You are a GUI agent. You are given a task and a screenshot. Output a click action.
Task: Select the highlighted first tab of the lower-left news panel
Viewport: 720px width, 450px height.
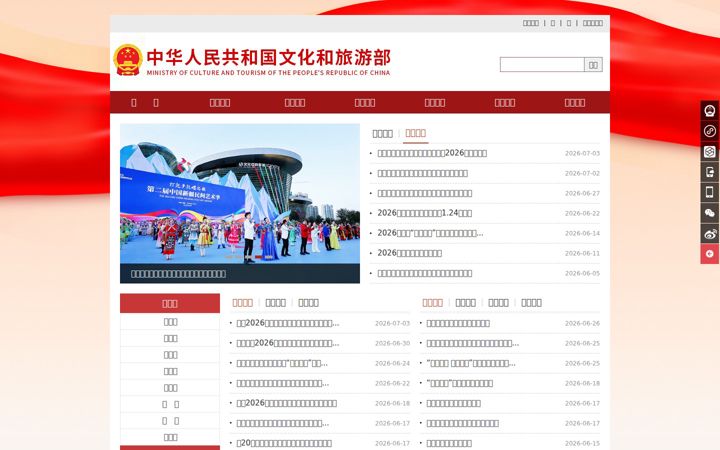pos(242,303)
